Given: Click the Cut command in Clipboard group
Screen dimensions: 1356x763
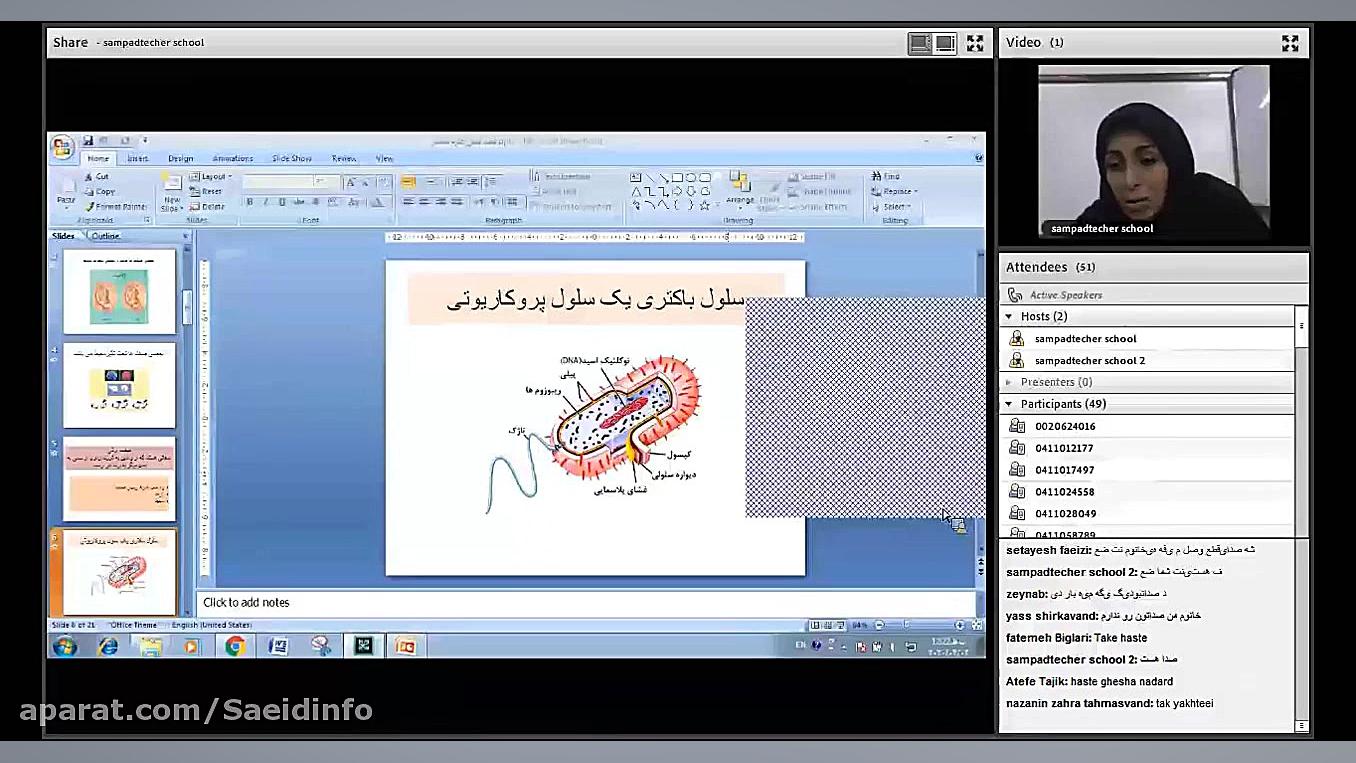Looking at the screenshot, I should tap(97, 177).
